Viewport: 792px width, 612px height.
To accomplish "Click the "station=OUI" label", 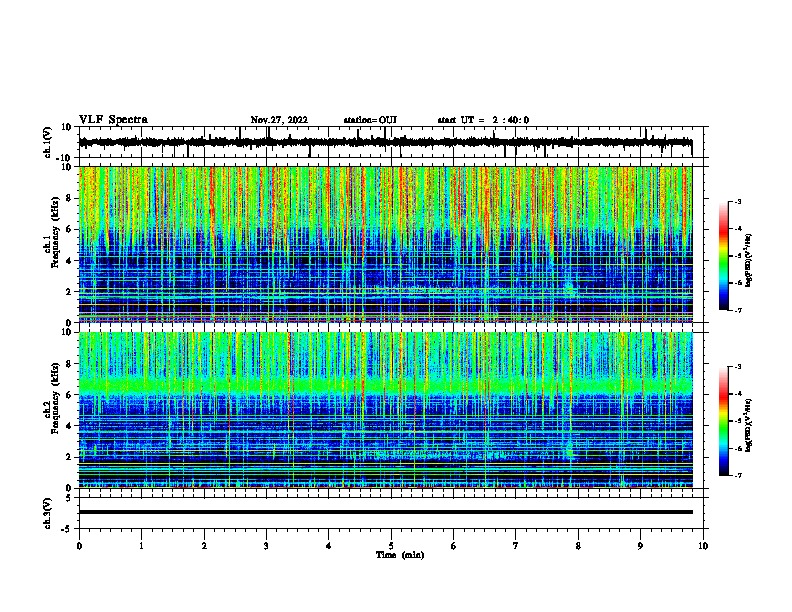I will (370, 120).
